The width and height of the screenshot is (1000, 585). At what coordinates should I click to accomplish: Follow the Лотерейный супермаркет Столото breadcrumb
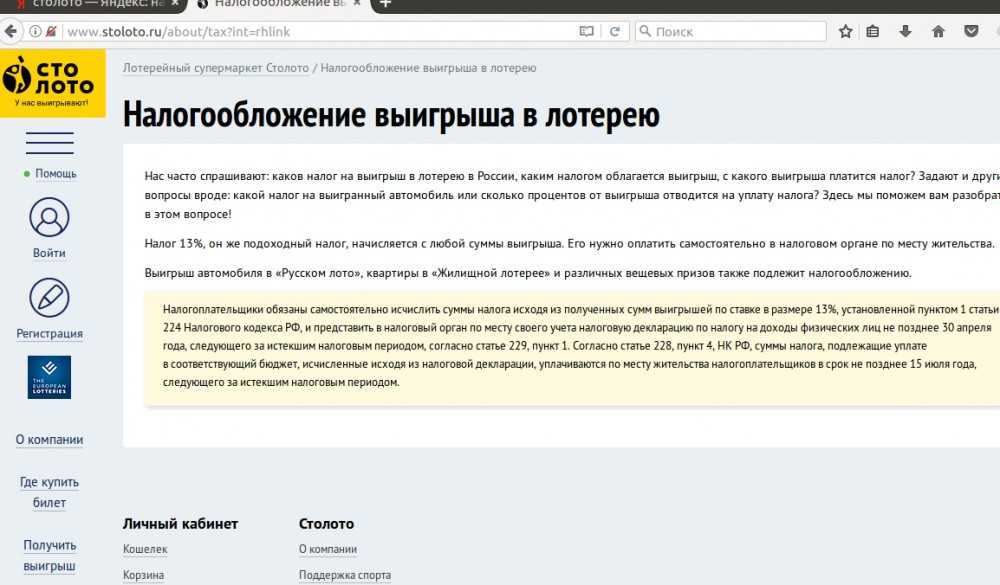216,68
